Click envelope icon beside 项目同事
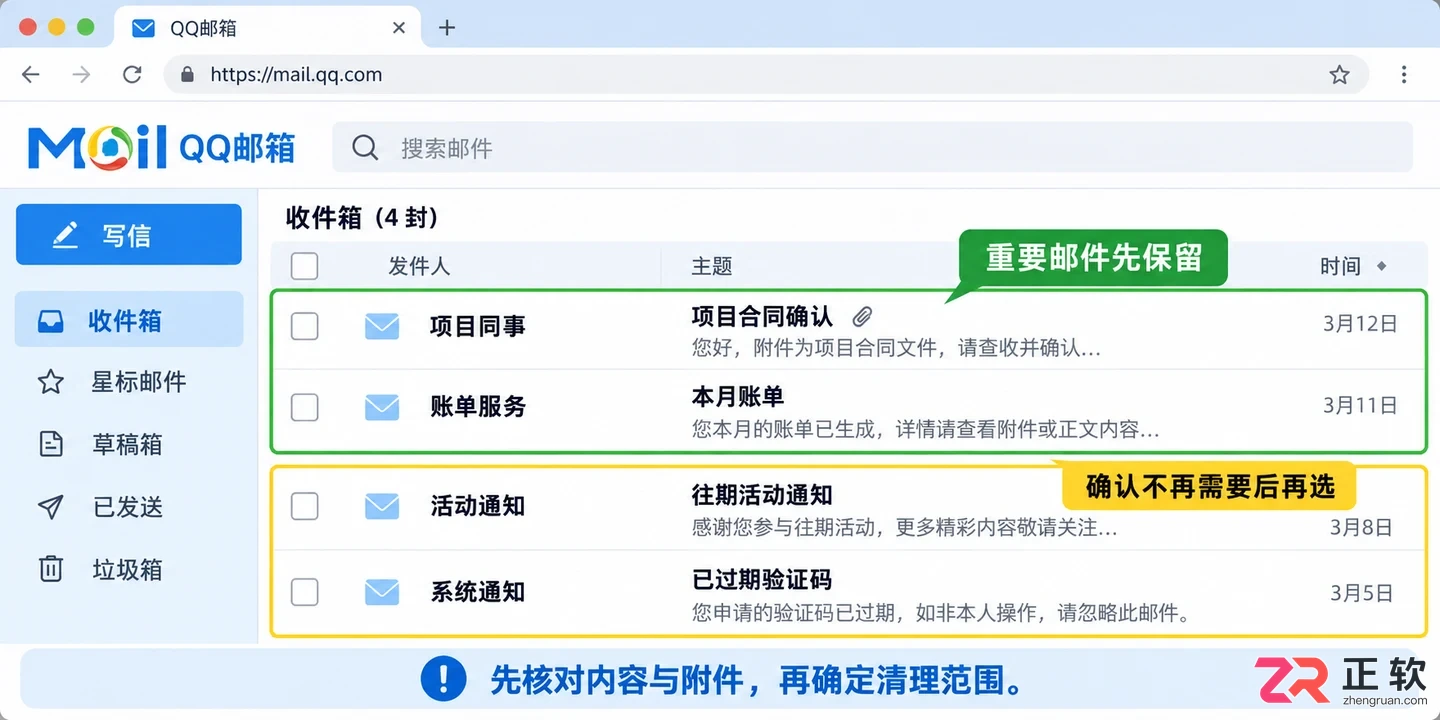 point(382,326)
